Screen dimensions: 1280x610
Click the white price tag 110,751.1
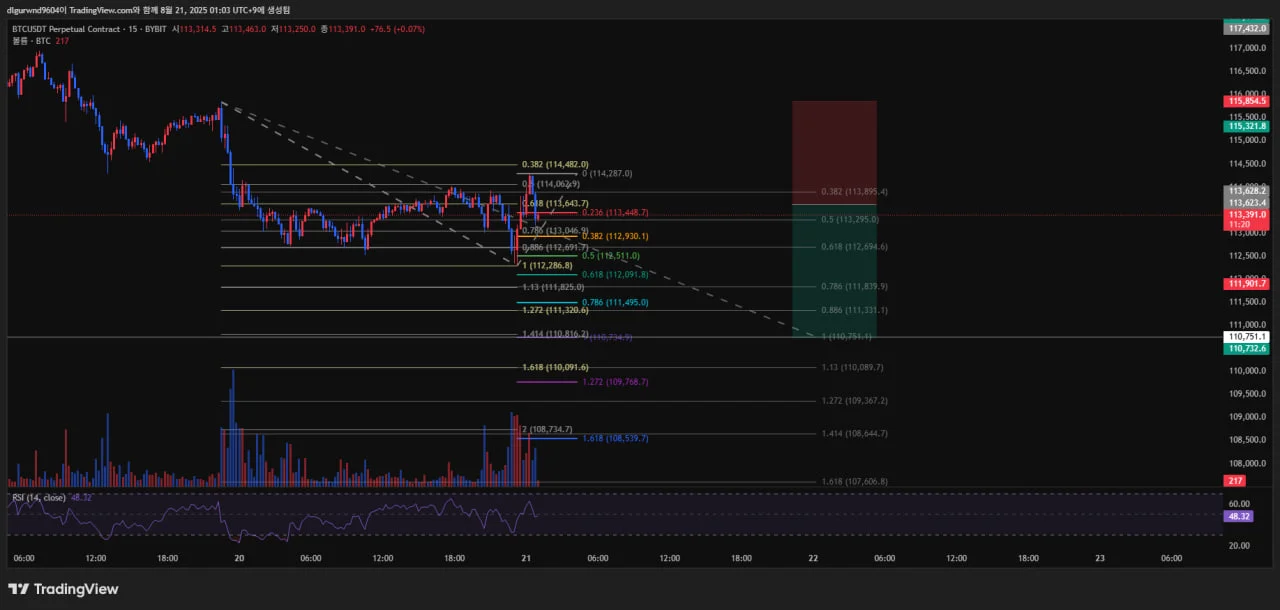tap(1247, 337)
